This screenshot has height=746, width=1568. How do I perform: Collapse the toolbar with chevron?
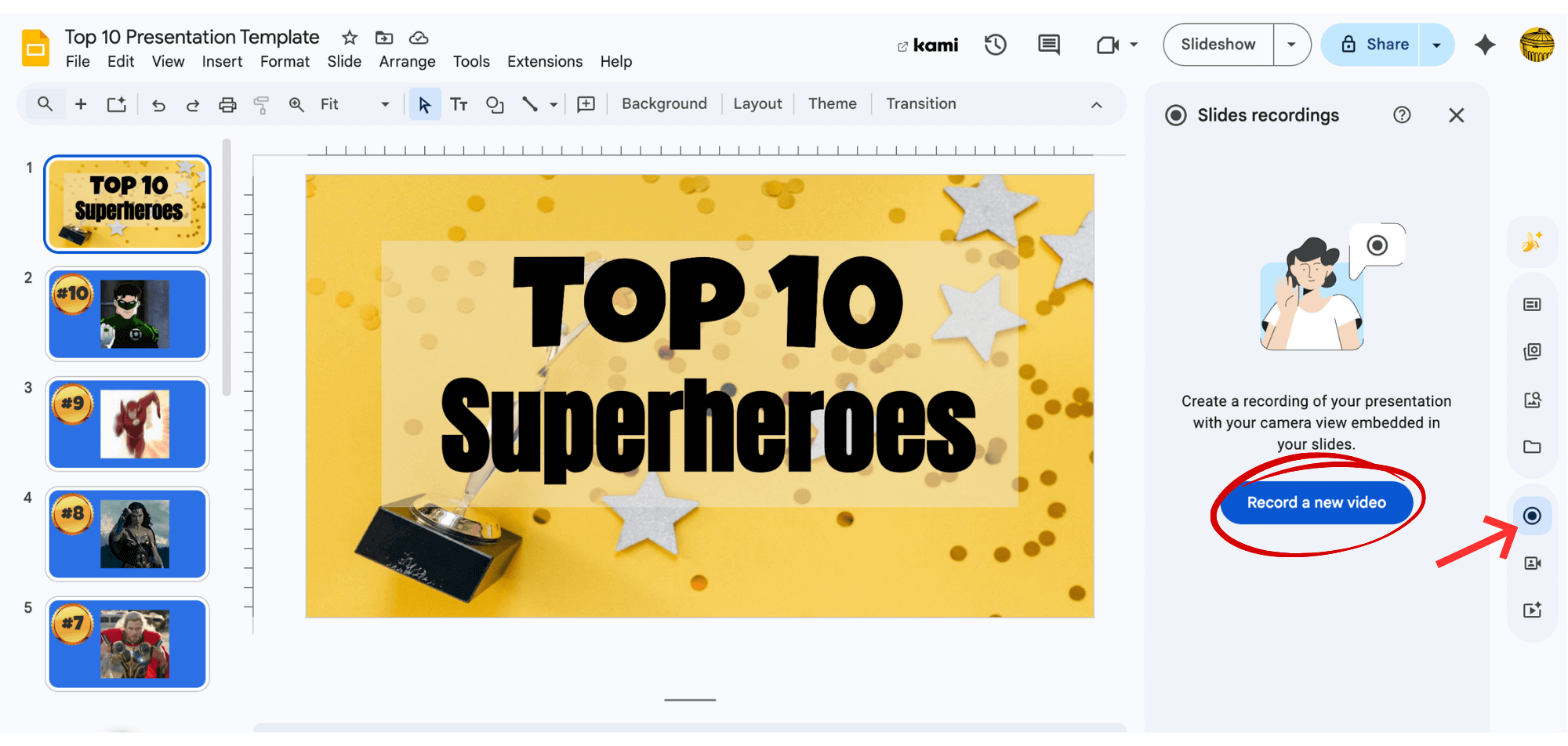click(x=1096, y=105)
